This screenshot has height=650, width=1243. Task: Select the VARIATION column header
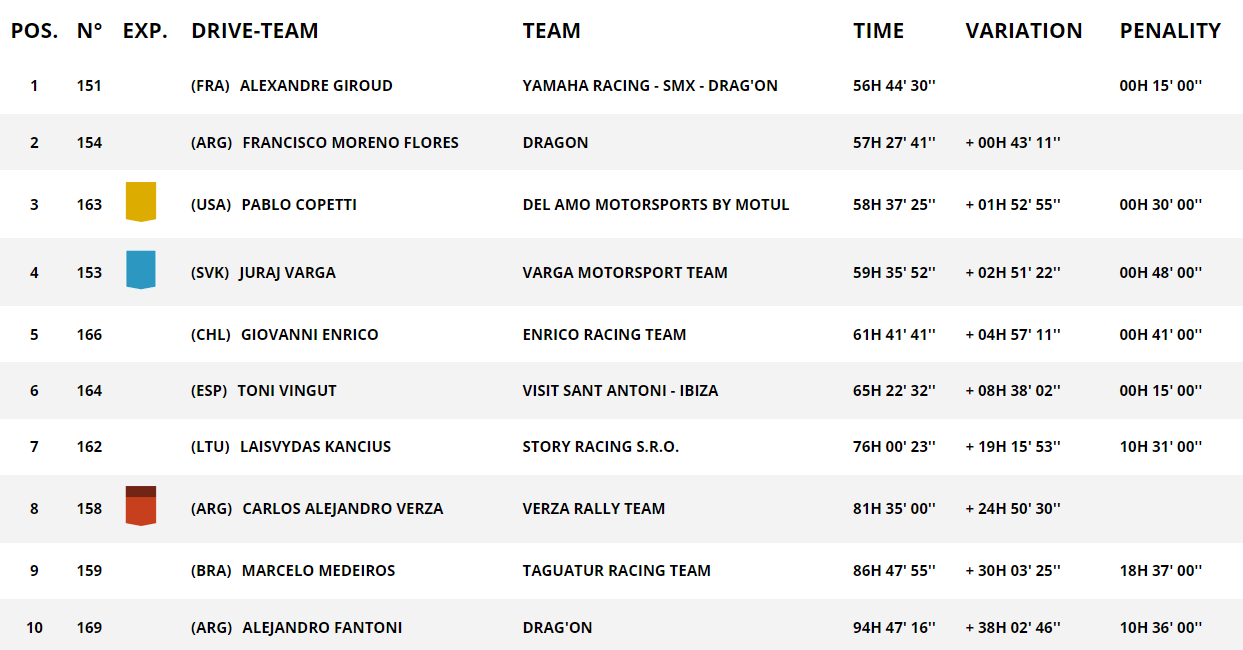[1024, 31]
